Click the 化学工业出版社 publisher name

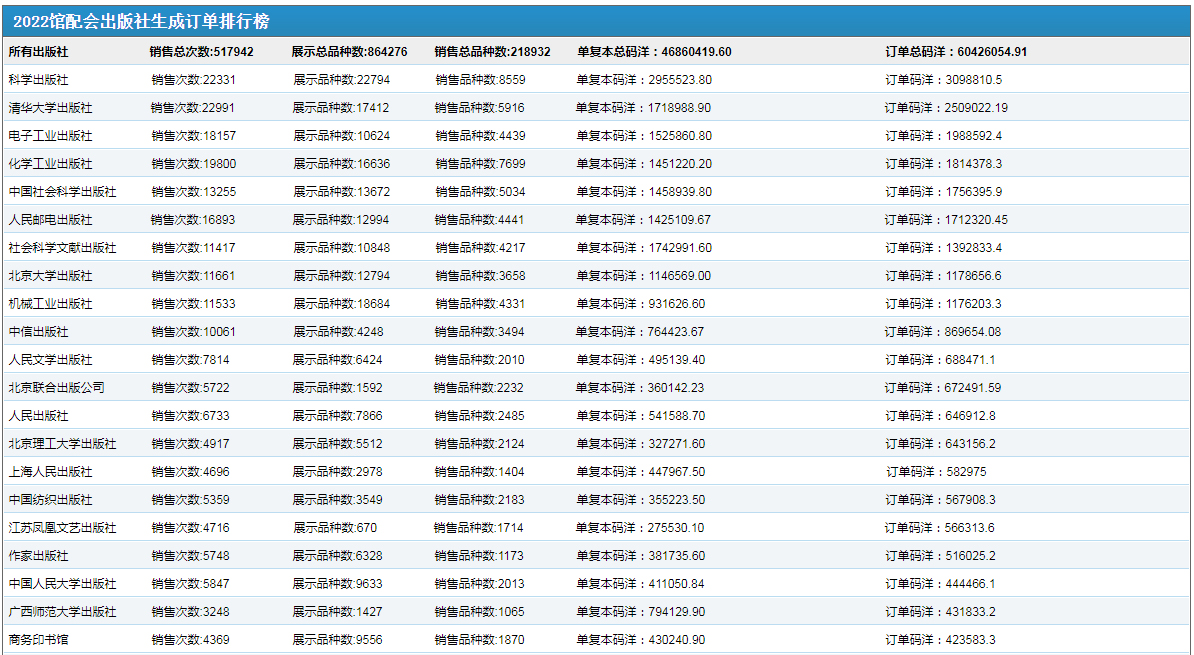(x=50, y=164)
